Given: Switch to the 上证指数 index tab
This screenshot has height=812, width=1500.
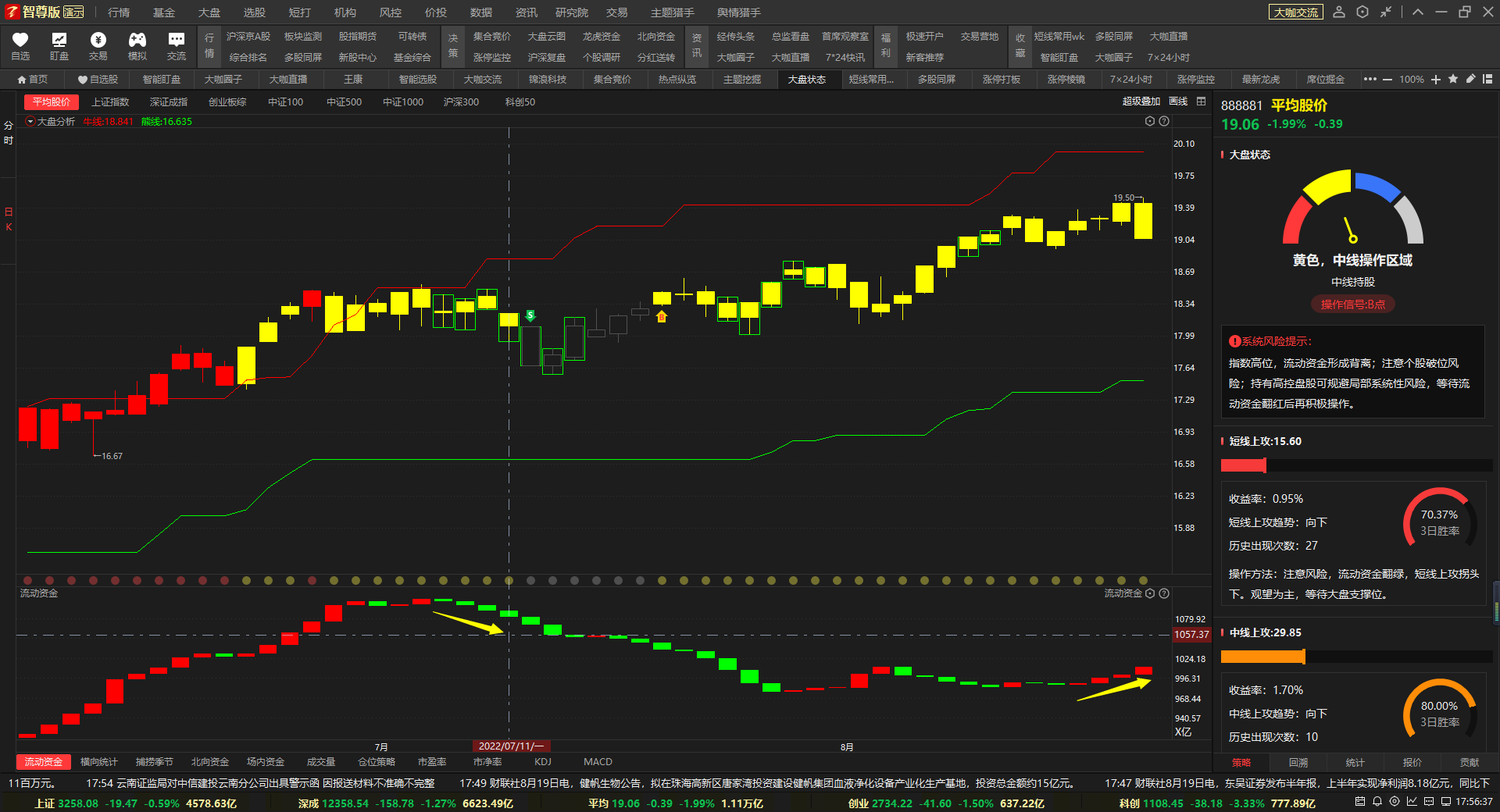Looking at the screenshot, I should point(110,102).
